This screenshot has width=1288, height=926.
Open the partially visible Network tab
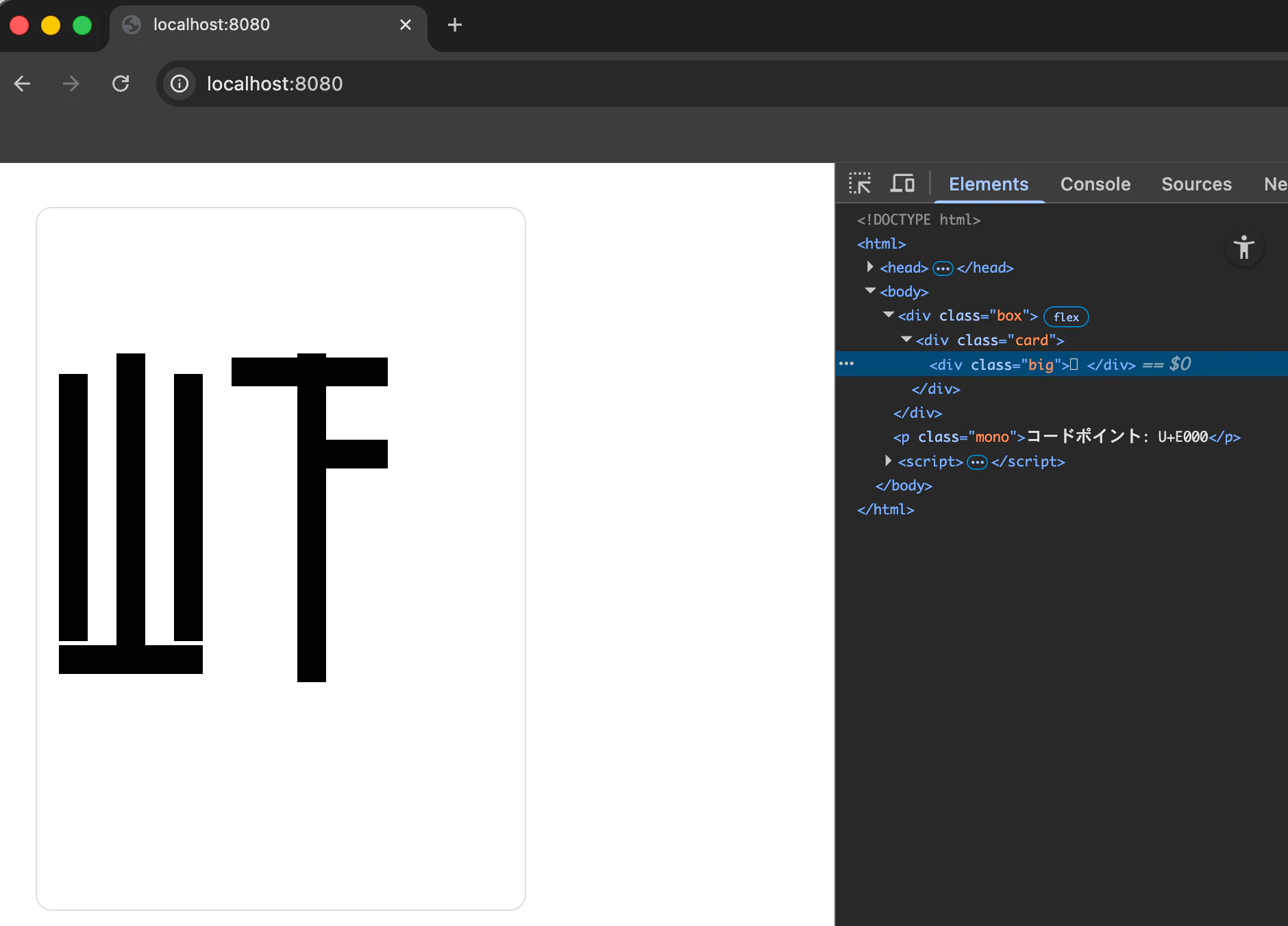pyautogui.click(x=1275, y=184)
